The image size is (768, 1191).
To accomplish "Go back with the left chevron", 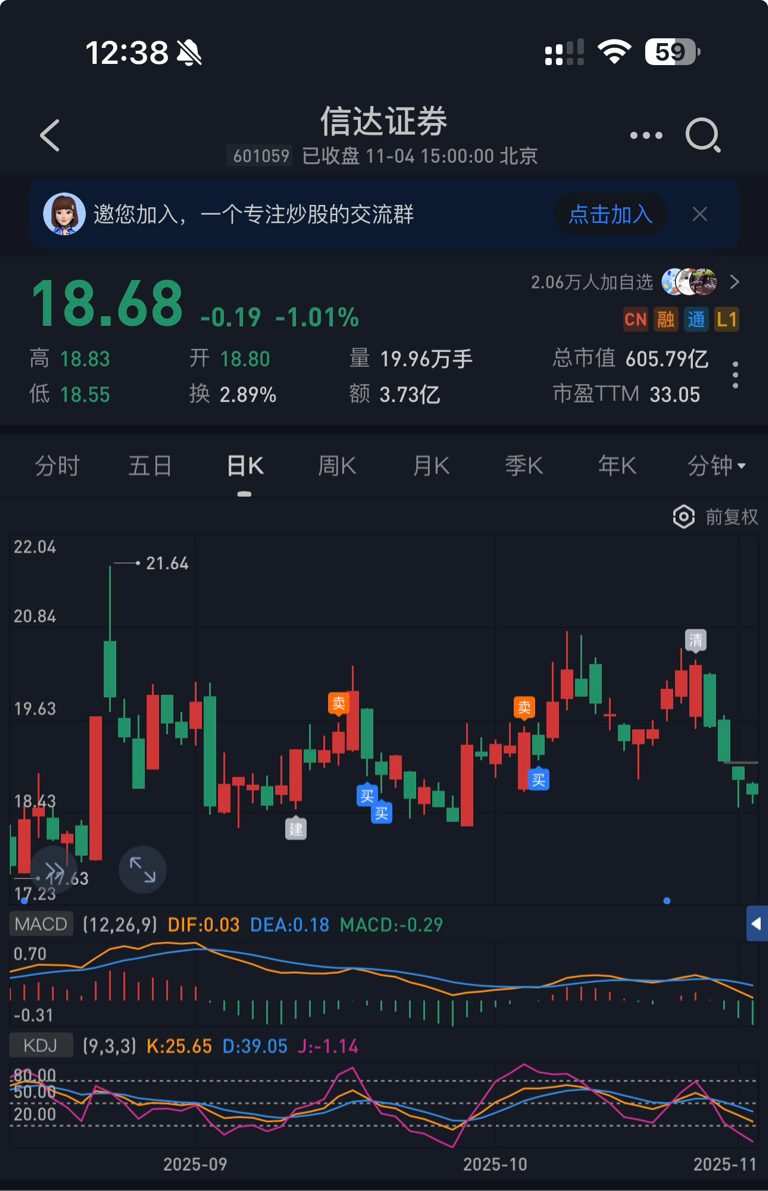I will click(49, 136).
